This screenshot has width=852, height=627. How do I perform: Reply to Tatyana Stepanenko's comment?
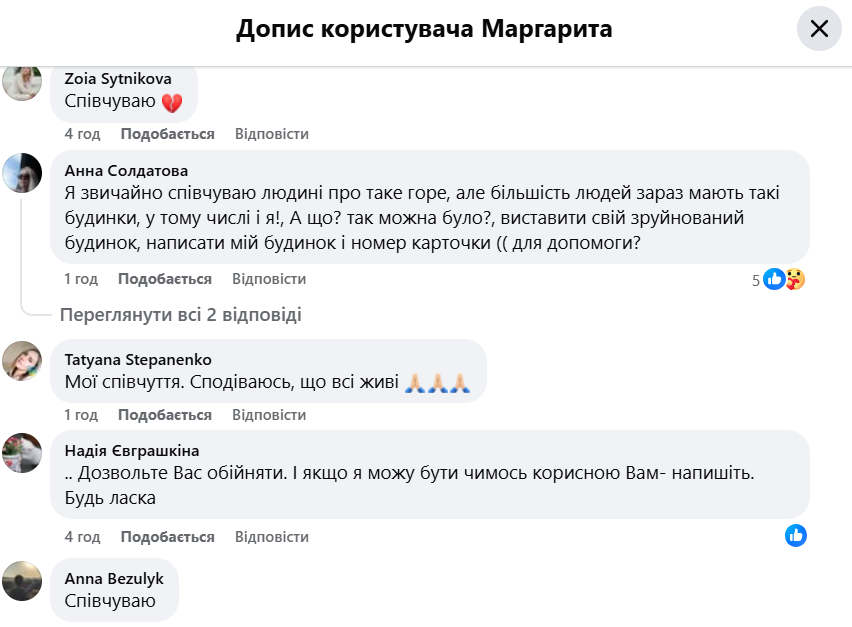point(269,415)
